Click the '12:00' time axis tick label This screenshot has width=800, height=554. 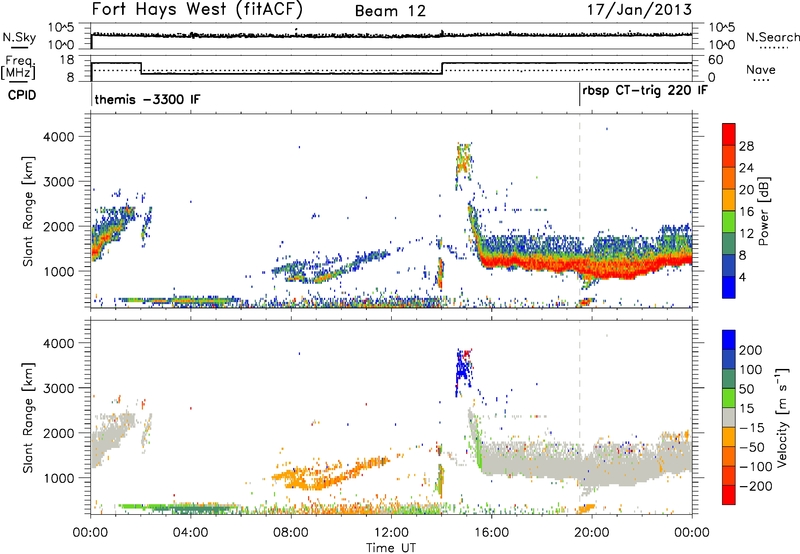click(391, 533)
